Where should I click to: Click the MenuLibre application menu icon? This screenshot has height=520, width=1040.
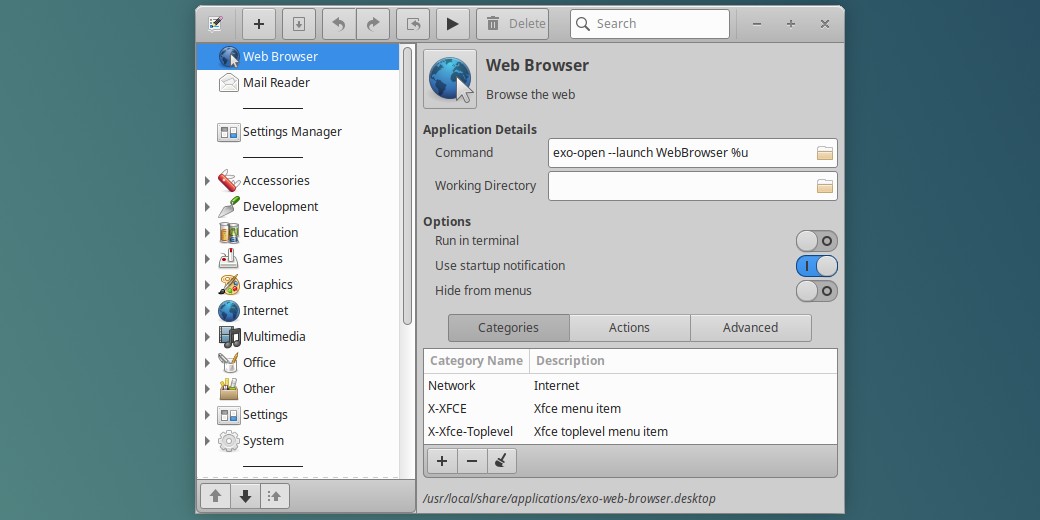215,24
